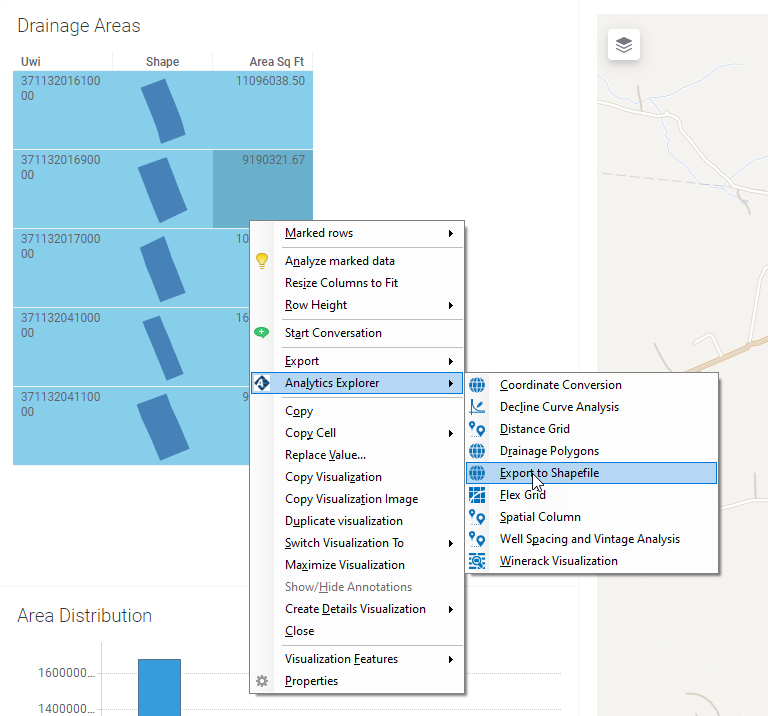Select Drainage Polygons
The height and width of the screenshot is (716, 768).
coord(591,451)
